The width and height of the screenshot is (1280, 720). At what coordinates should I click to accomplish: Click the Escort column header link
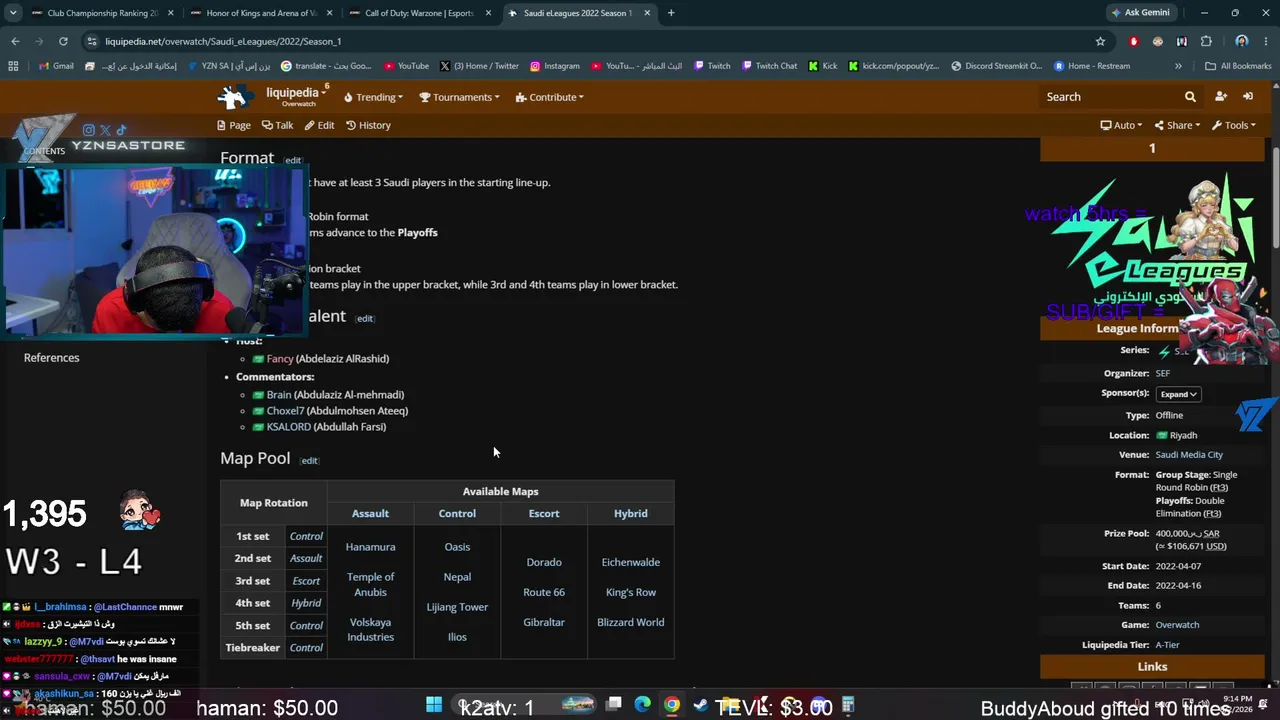[x=544, y=513]
